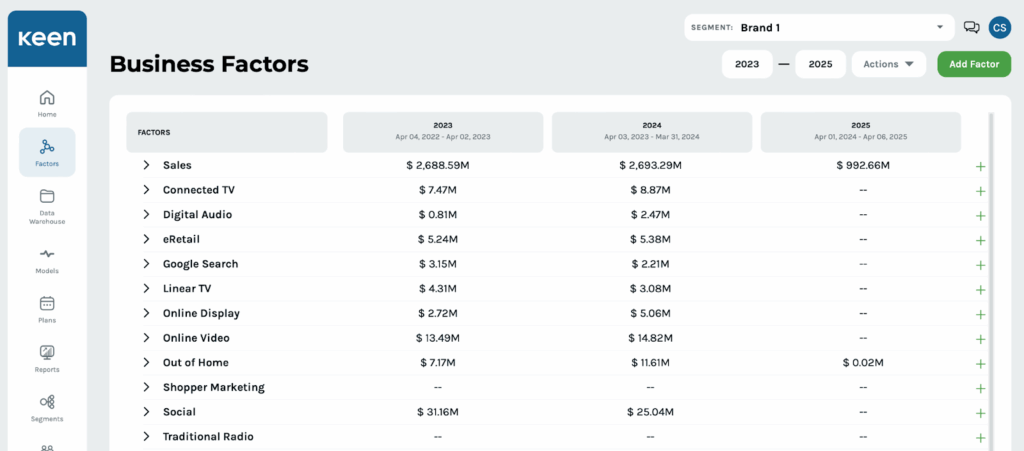This screenshot has width=1024, height=451.
Task: Click the plus icon in Out of Home row
Action: pos(980,364)
